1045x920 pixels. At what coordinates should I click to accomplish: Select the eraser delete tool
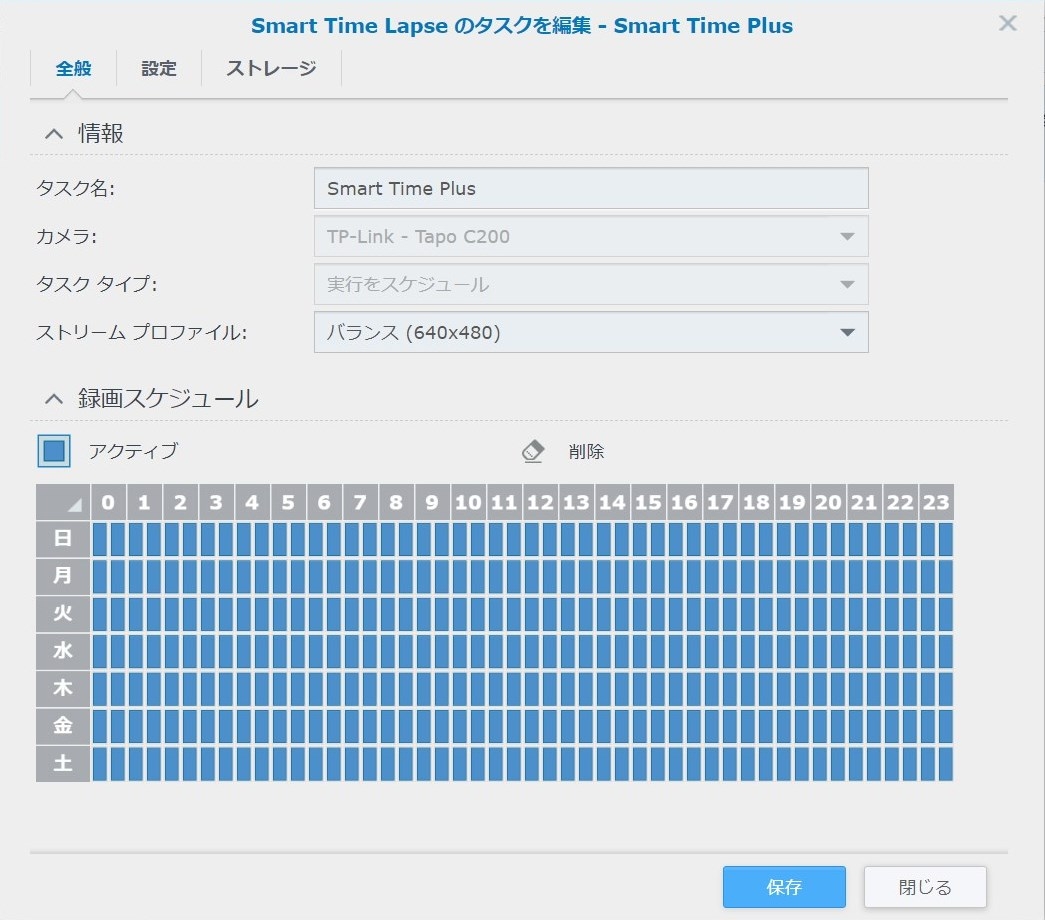(533, 451)
